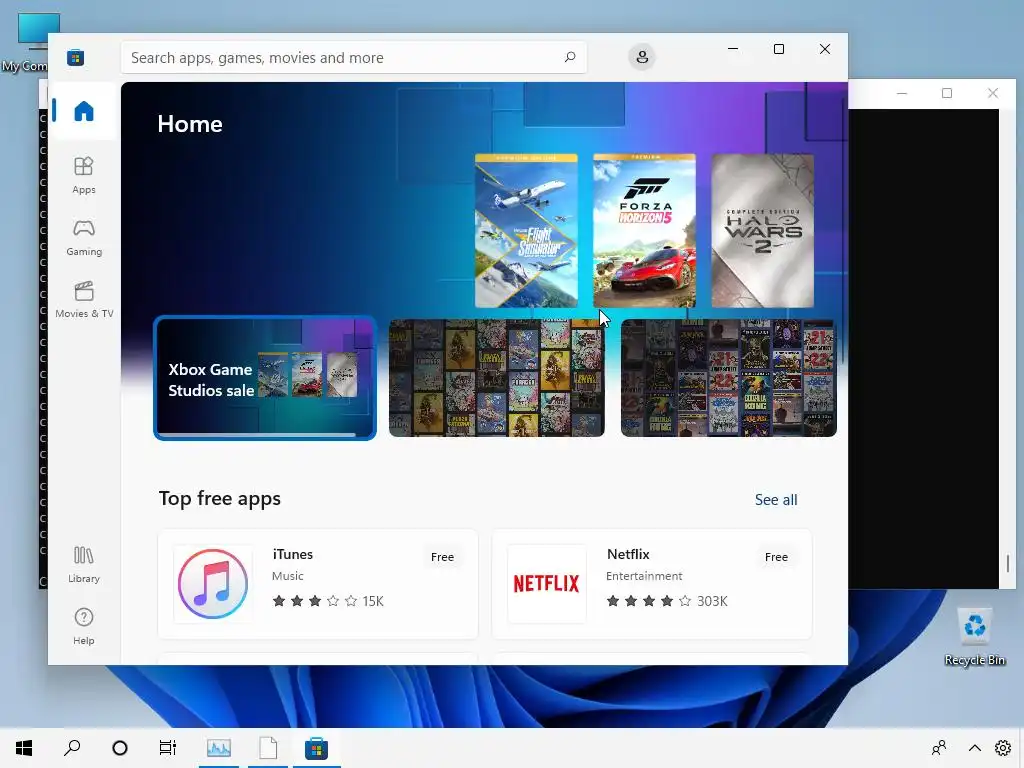Select the right movie collage banner
Image resolution: width=1024 pixels, height=768 pixels.
pyautogui.click(x=728, y=378)
